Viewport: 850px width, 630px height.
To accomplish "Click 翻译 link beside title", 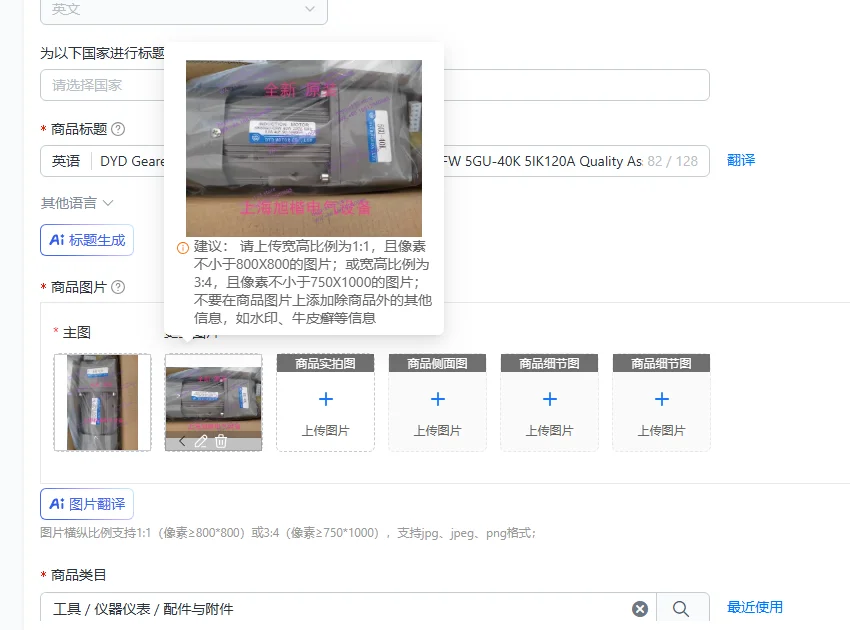I will click(741, 160).
